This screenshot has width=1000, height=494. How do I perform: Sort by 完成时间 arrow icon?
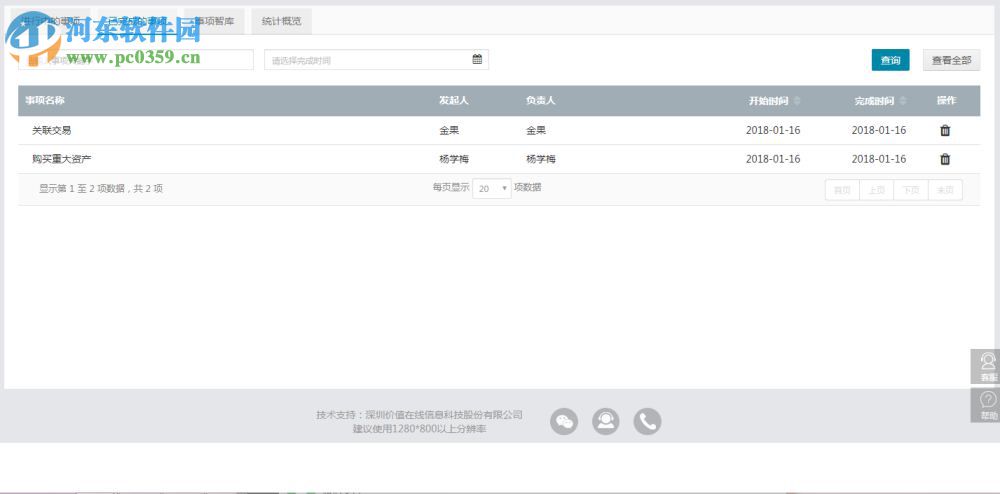coord(902,101)
